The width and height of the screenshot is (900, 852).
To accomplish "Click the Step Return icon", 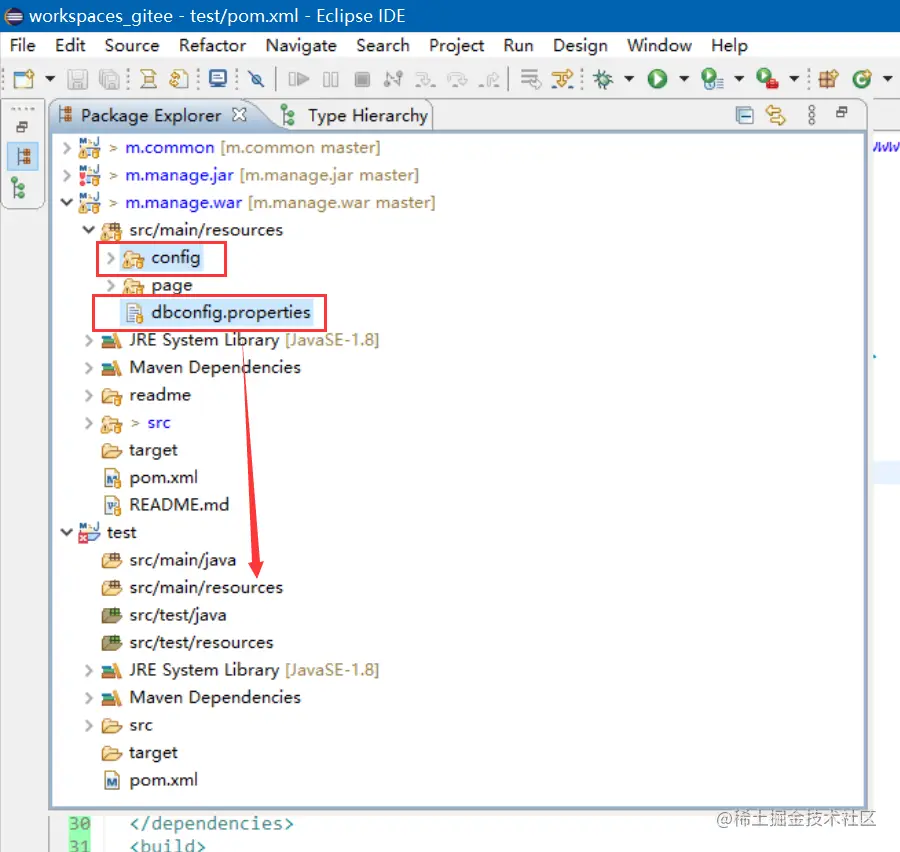I will click(489, 79).
